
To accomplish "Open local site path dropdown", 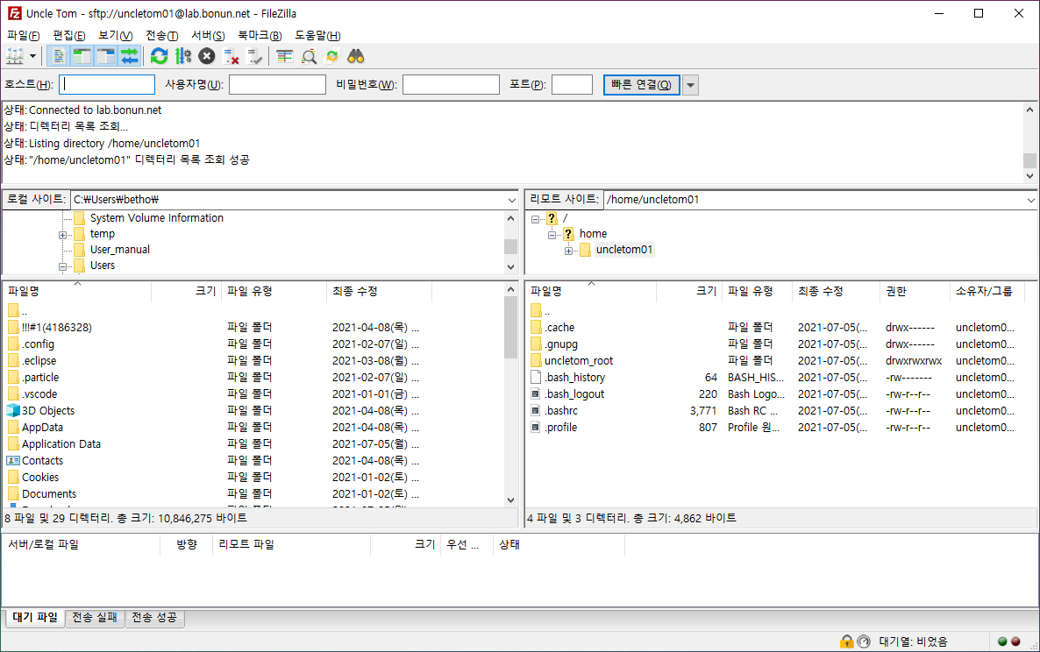I will [511, 200].
